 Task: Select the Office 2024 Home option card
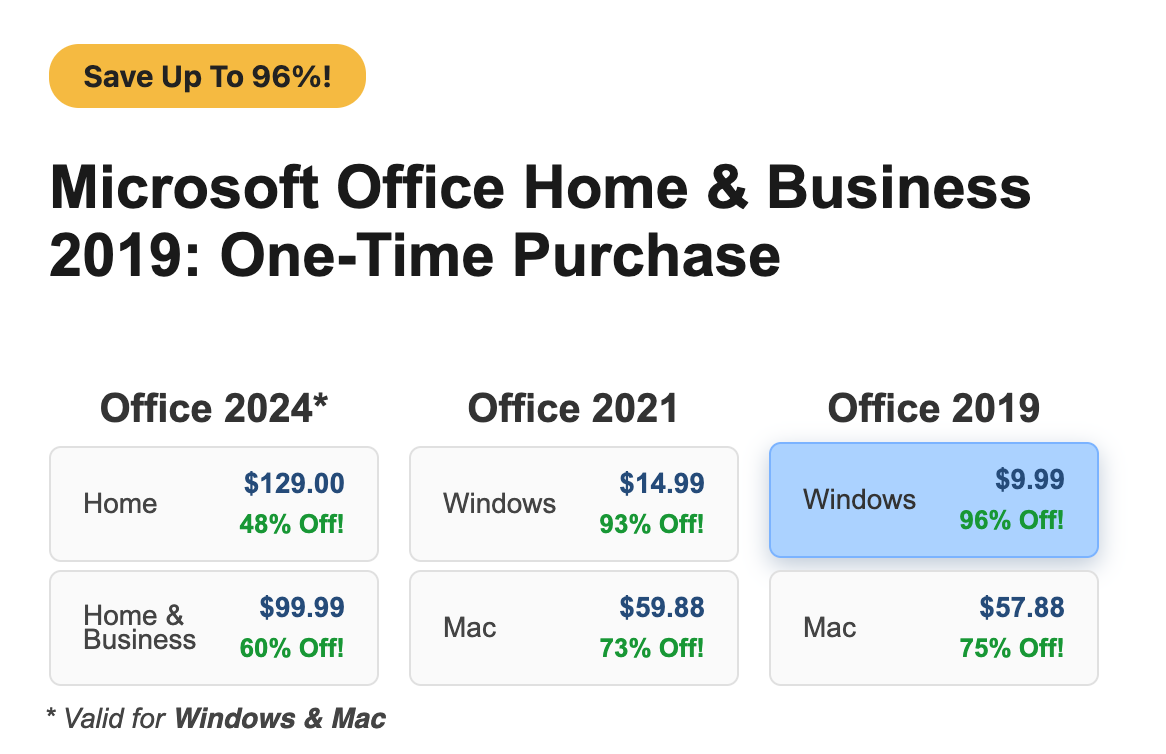coord(213,503)
